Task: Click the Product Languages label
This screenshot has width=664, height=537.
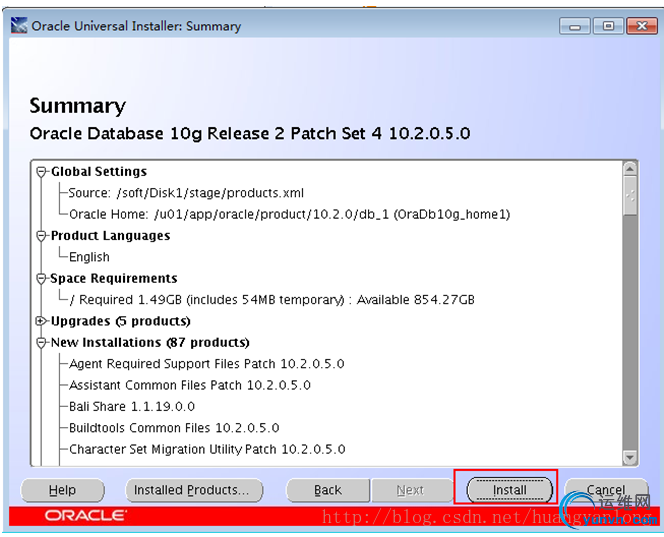Action: pos(111,235)
